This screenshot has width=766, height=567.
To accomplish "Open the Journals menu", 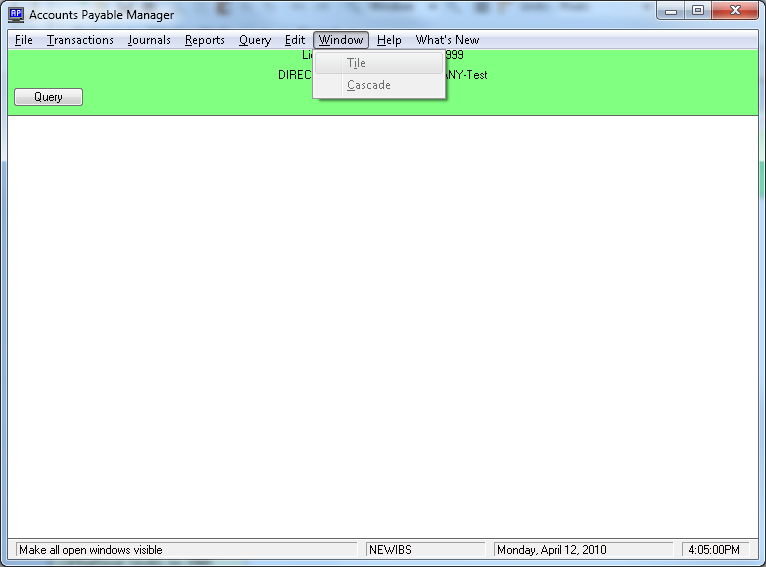I will pyautogui.click(x=149, y=40).
